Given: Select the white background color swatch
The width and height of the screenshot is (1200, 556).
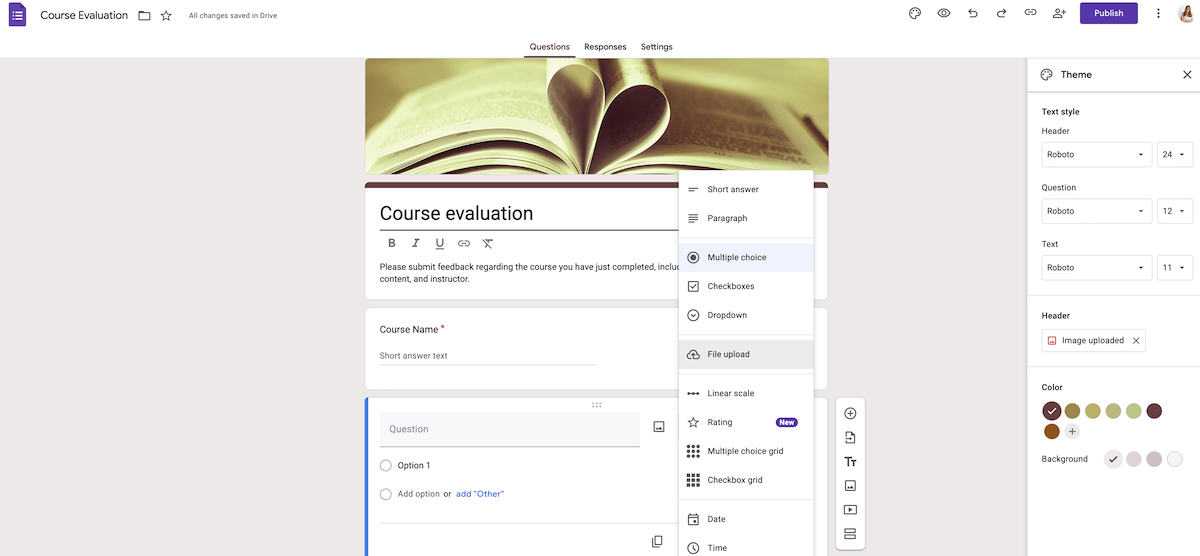Looking at the screenshot, I should 1175,459.
